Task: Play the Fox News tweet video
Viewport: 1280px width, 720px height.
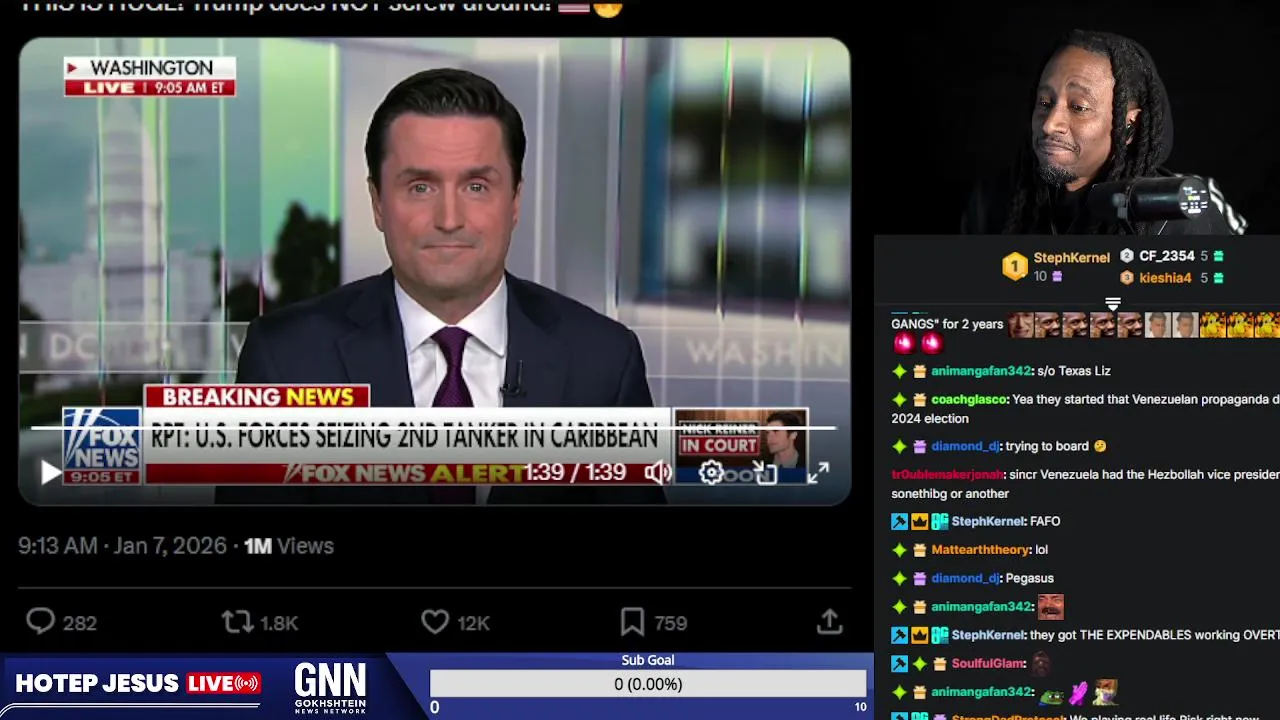Action: pos(50,472)
